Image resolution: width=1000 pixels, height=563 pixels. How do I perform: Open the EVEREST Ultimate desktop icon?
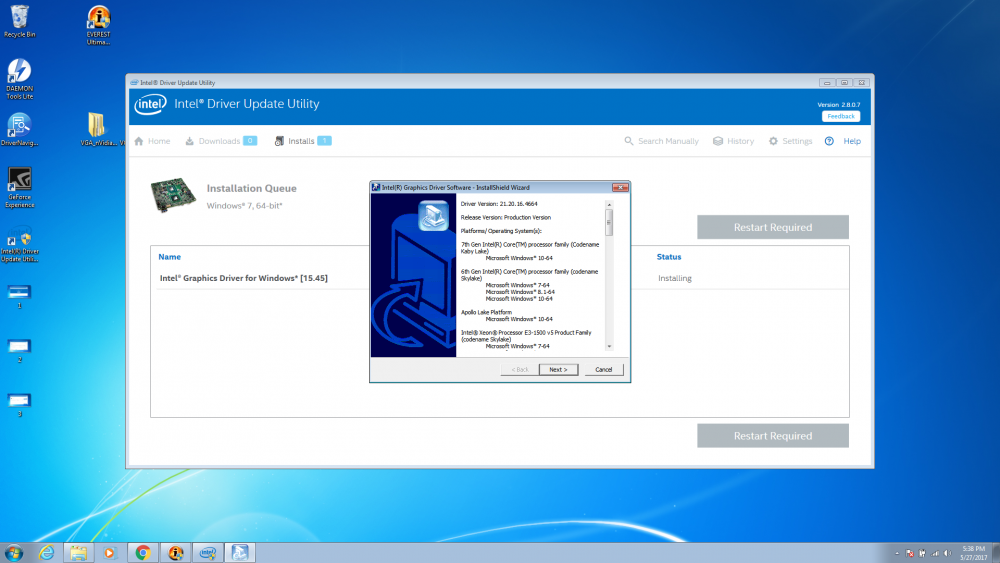[x=98, y=25]
